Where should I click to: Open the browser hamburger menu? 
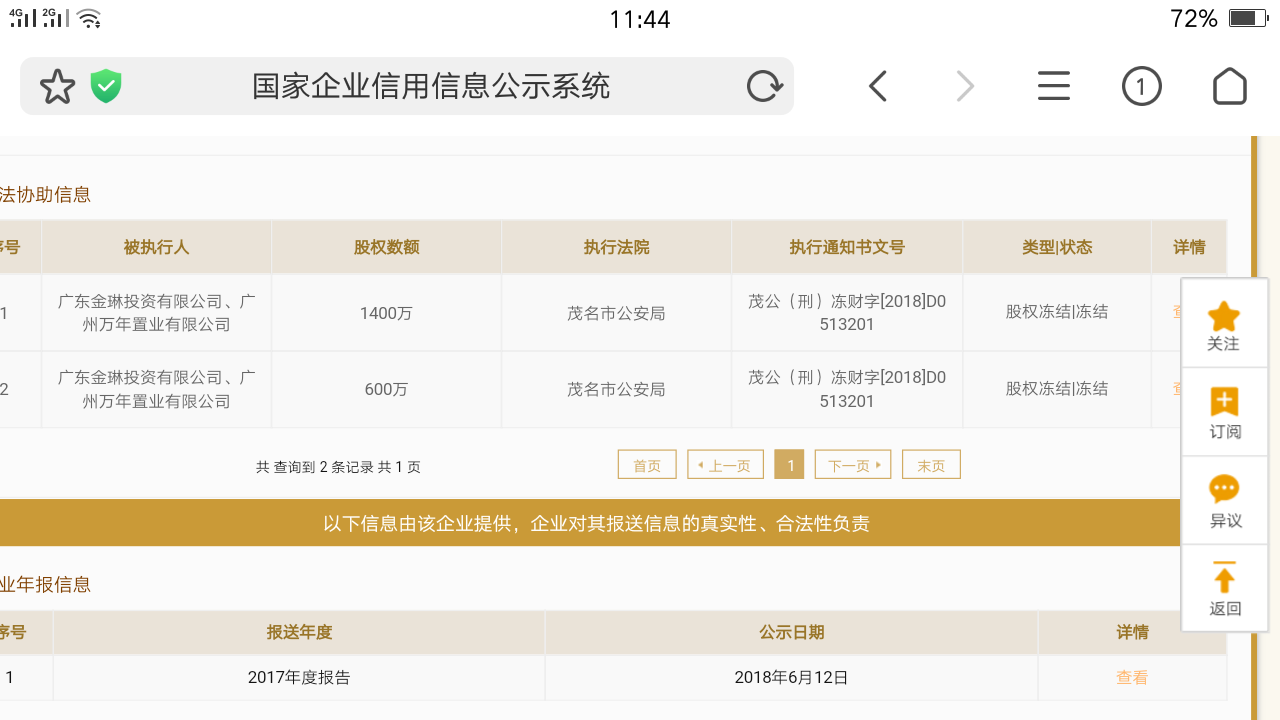(1053, 87)
